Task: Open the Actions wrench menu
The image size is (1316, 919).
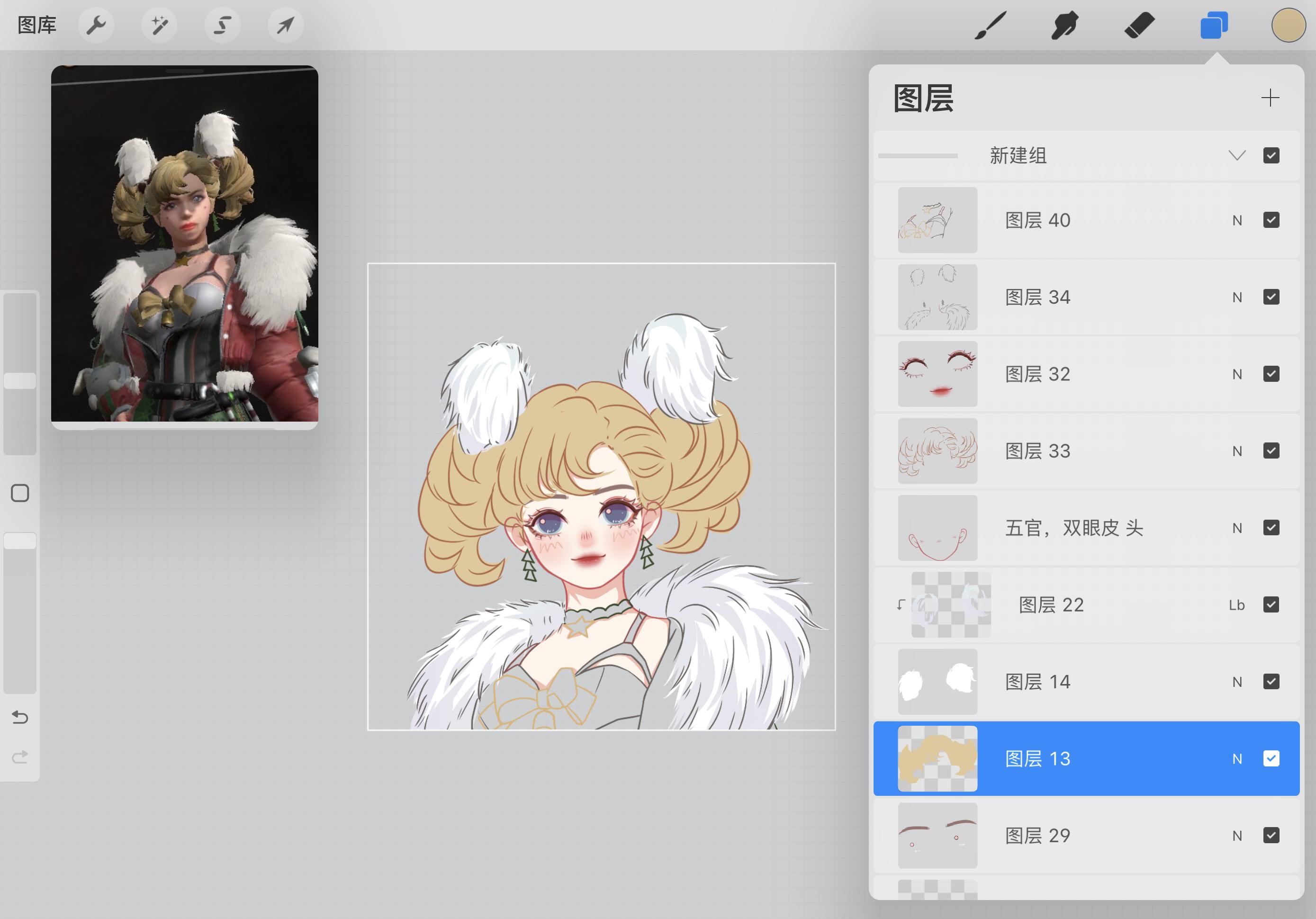Action: click(96, 25)
